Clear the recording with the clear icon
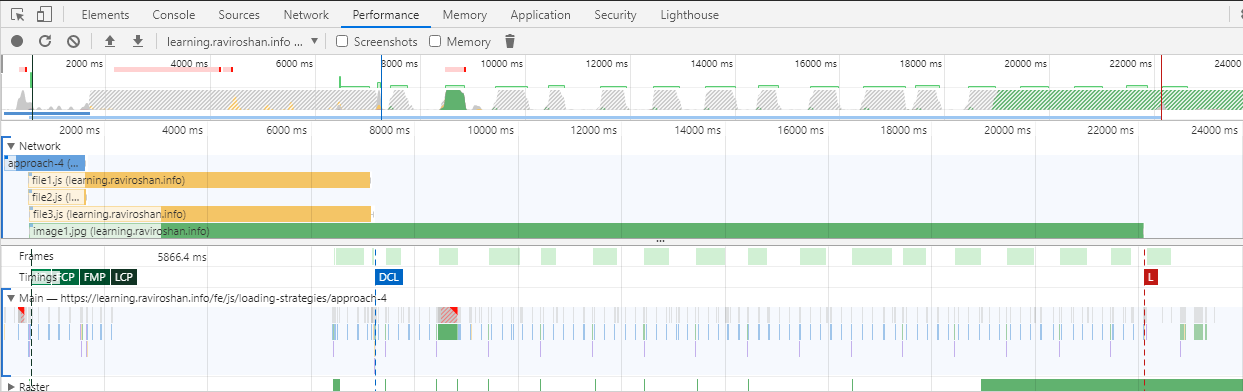Viewport: 1243px width, 392px height. tap(73, 41)
